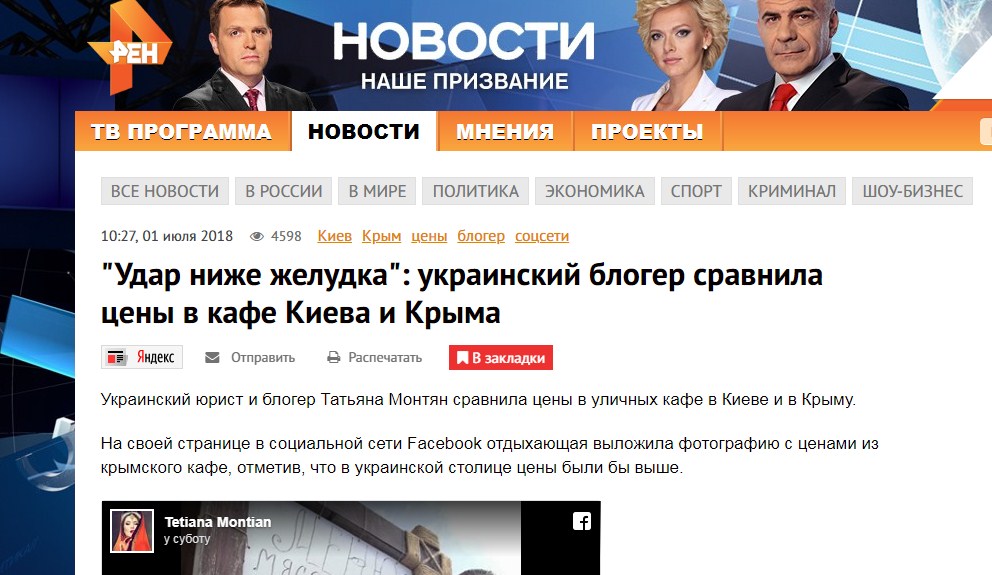Click the envelope Отправить icon
Image resolution: width=992 pixels, height=575 pixels.
click(x=212, y=358)
